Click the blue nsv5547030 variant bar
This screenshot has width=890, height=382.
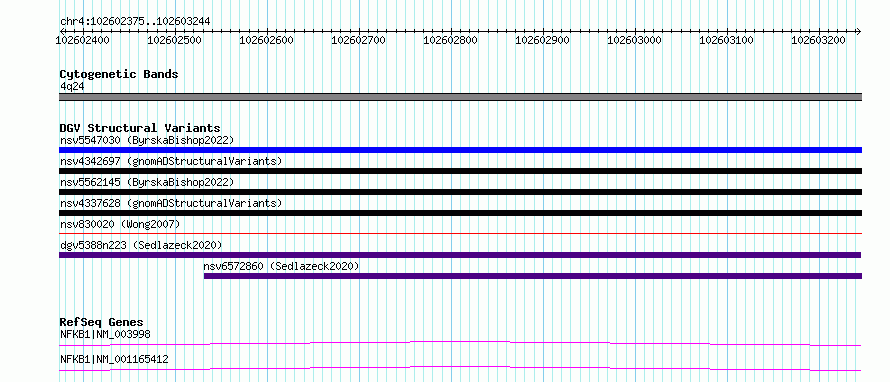point(460,150)
